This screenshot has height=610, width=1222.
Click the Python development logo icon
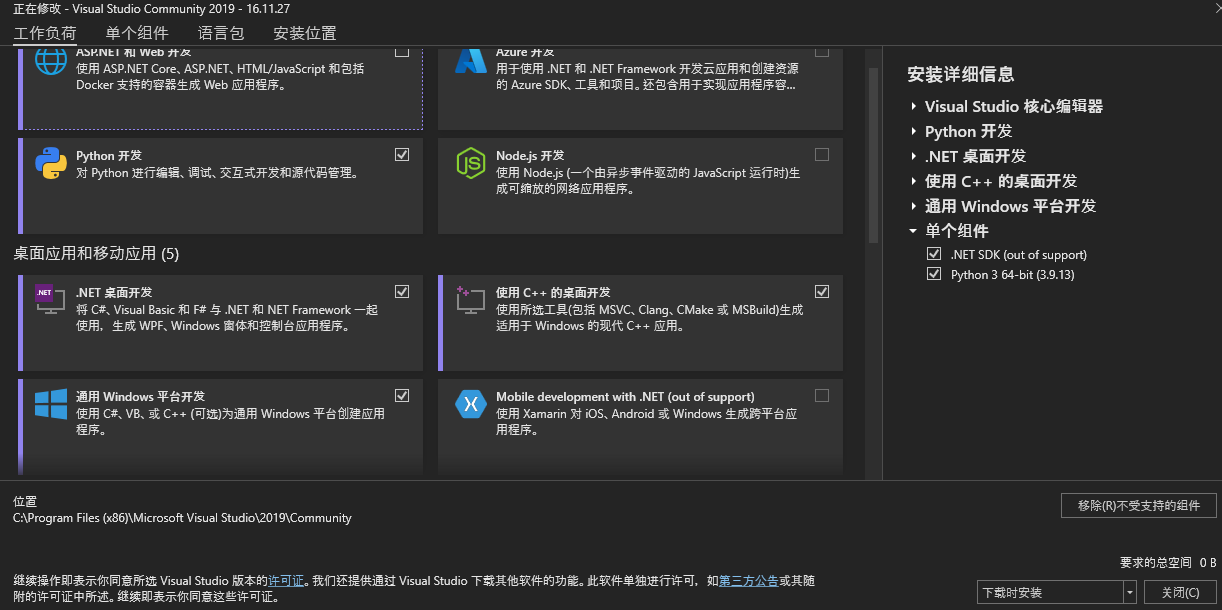pyautogui.click(x=51, y=163)
